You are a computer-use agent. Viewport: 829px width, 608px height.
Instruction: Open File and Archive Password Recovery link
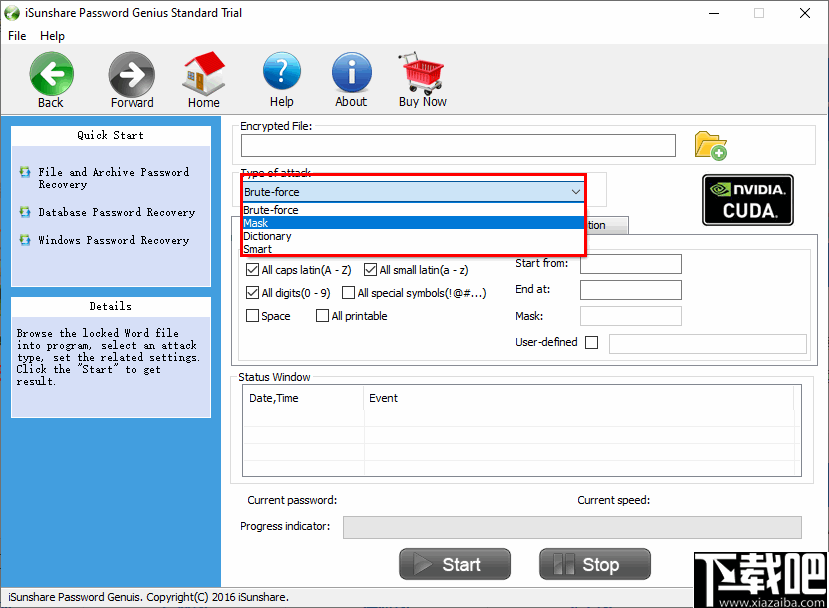pyautogui.click(x=114, y=178)
